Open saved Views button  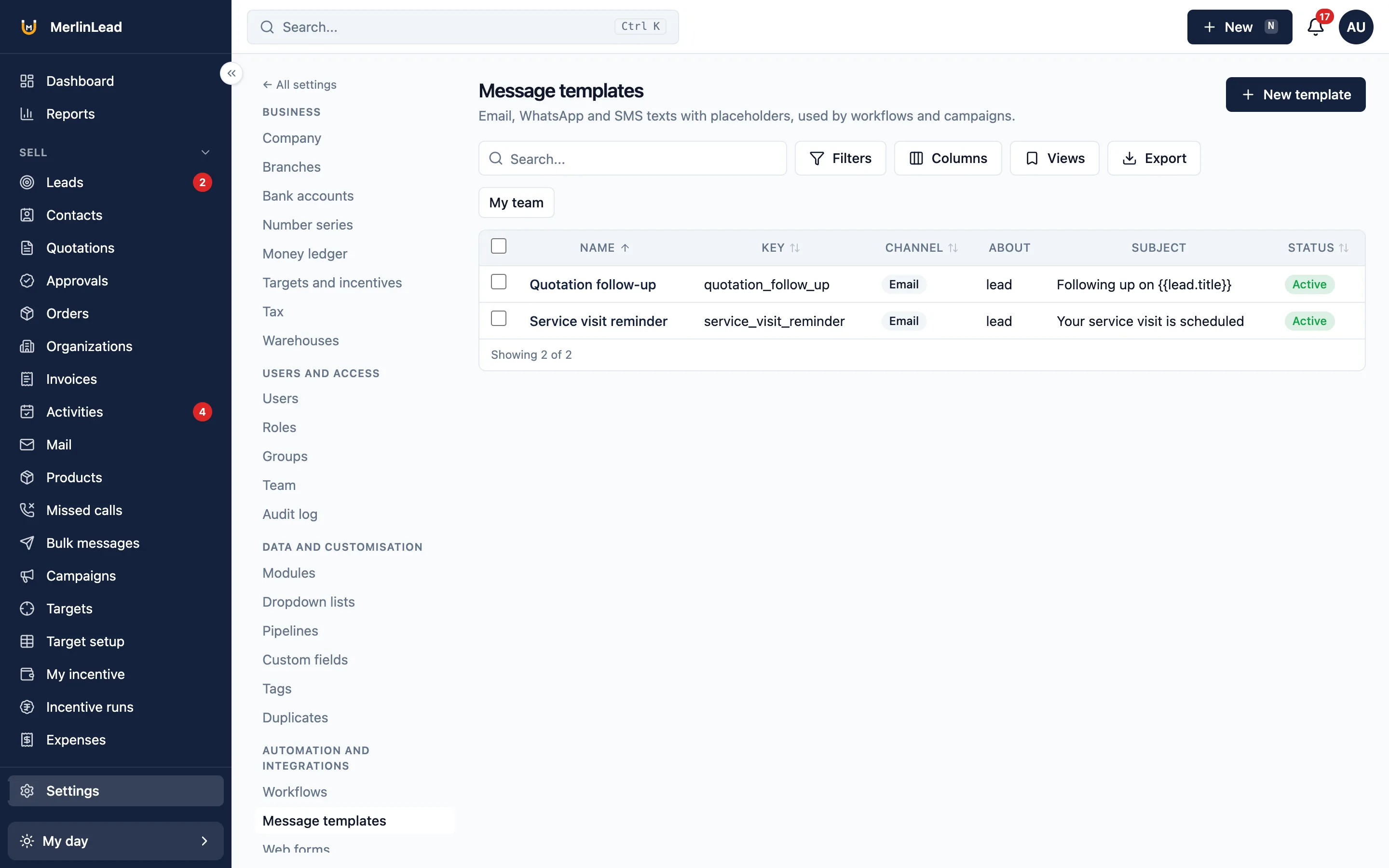[1054, 159]
